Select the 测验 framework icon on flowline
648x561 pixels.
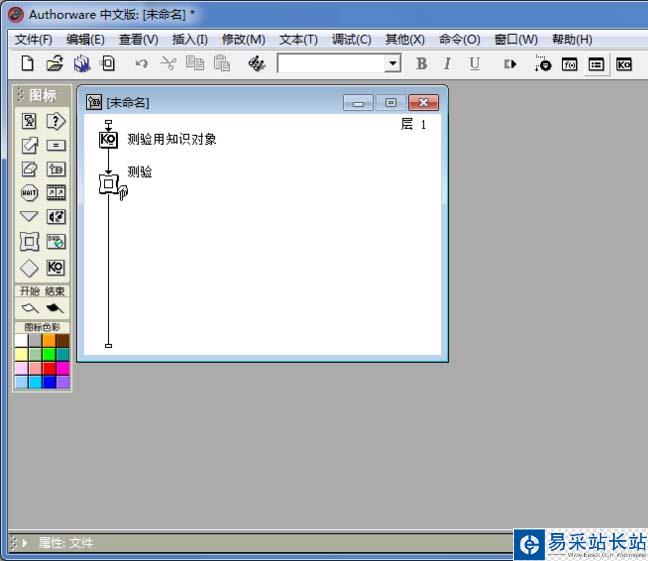pyautogui.click(x=109, y=184)
